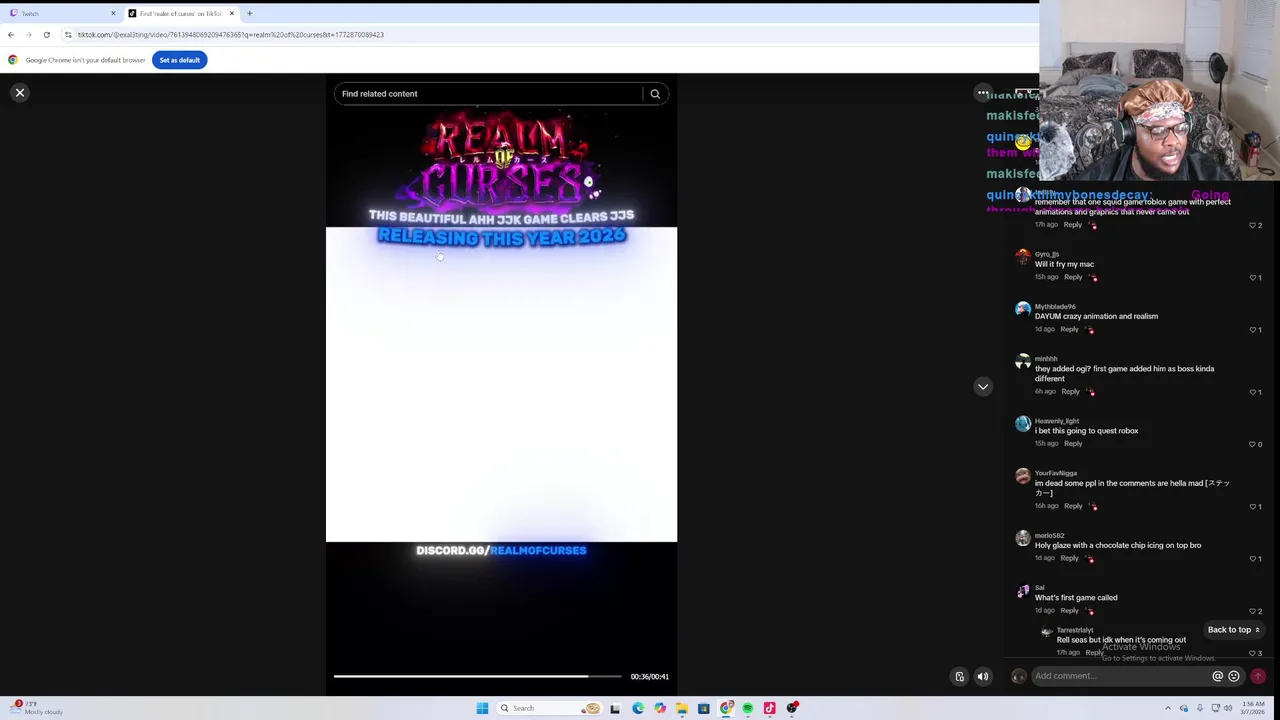Like minhhh's 'they added ogi?' comment
This screenshot has height=720, width=1280.
click(x=1254, y=392)
